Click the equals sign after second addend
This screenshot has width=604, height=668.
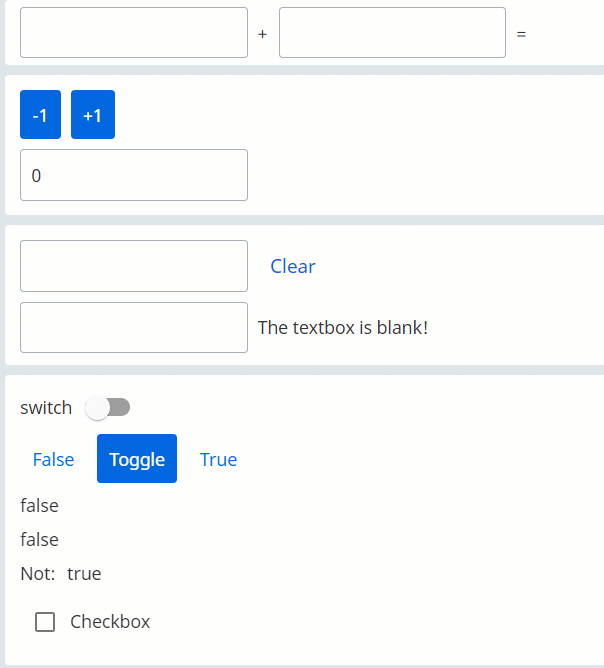pos(521,34)
